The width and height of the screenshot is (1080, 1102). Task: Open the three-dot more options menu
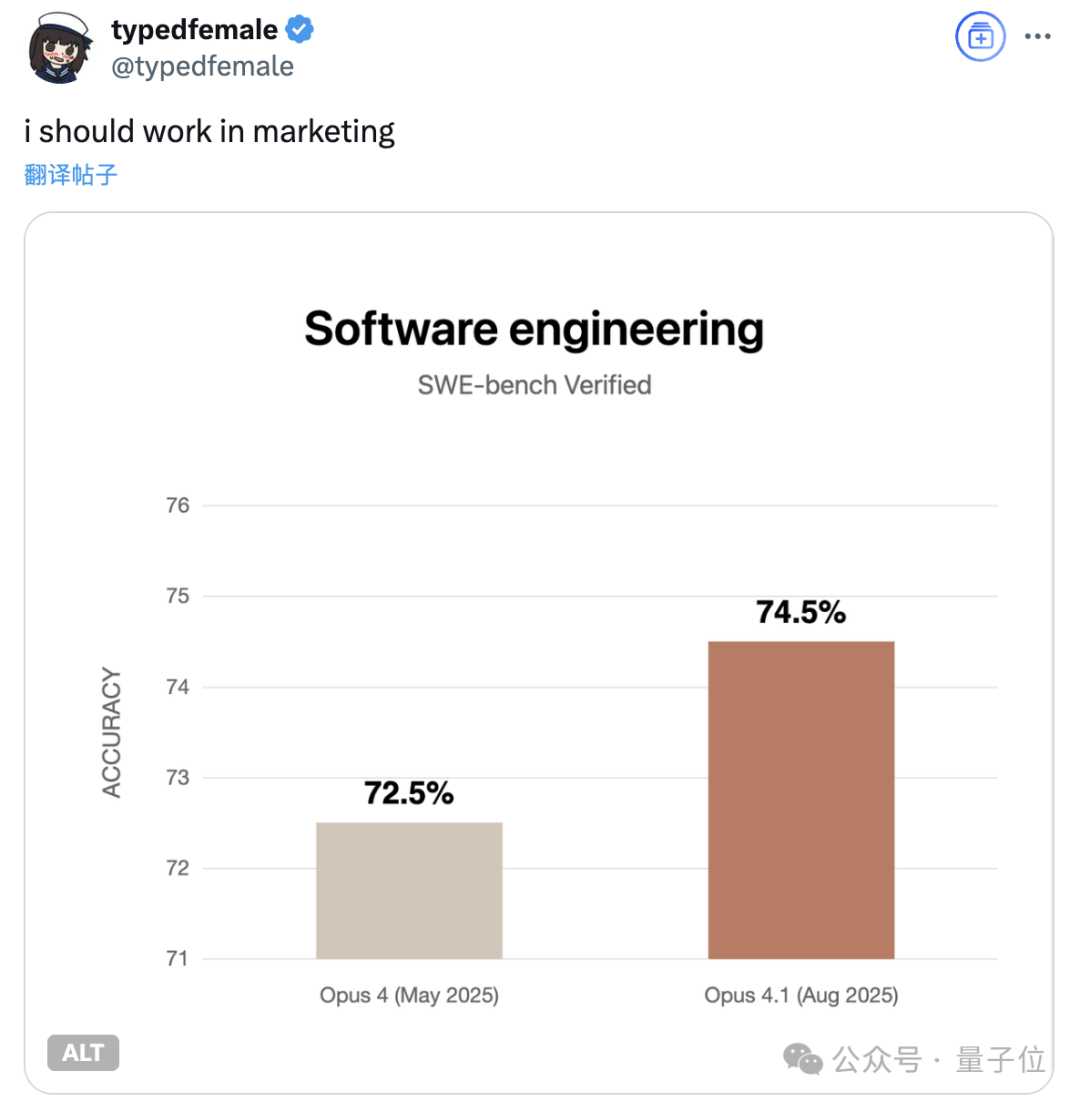point(1037,37)
